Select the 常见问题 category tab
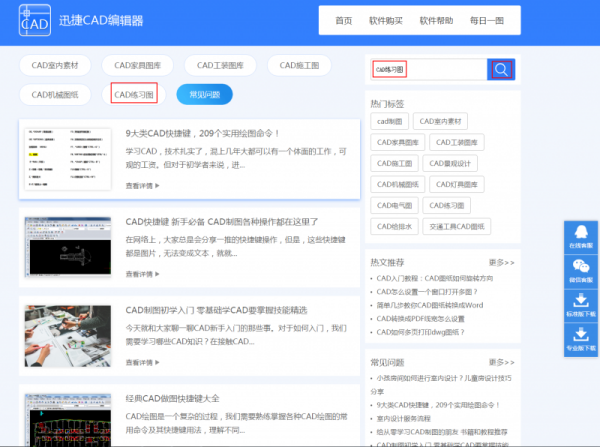Screen dimensions: 600x447 click(205, 95)
